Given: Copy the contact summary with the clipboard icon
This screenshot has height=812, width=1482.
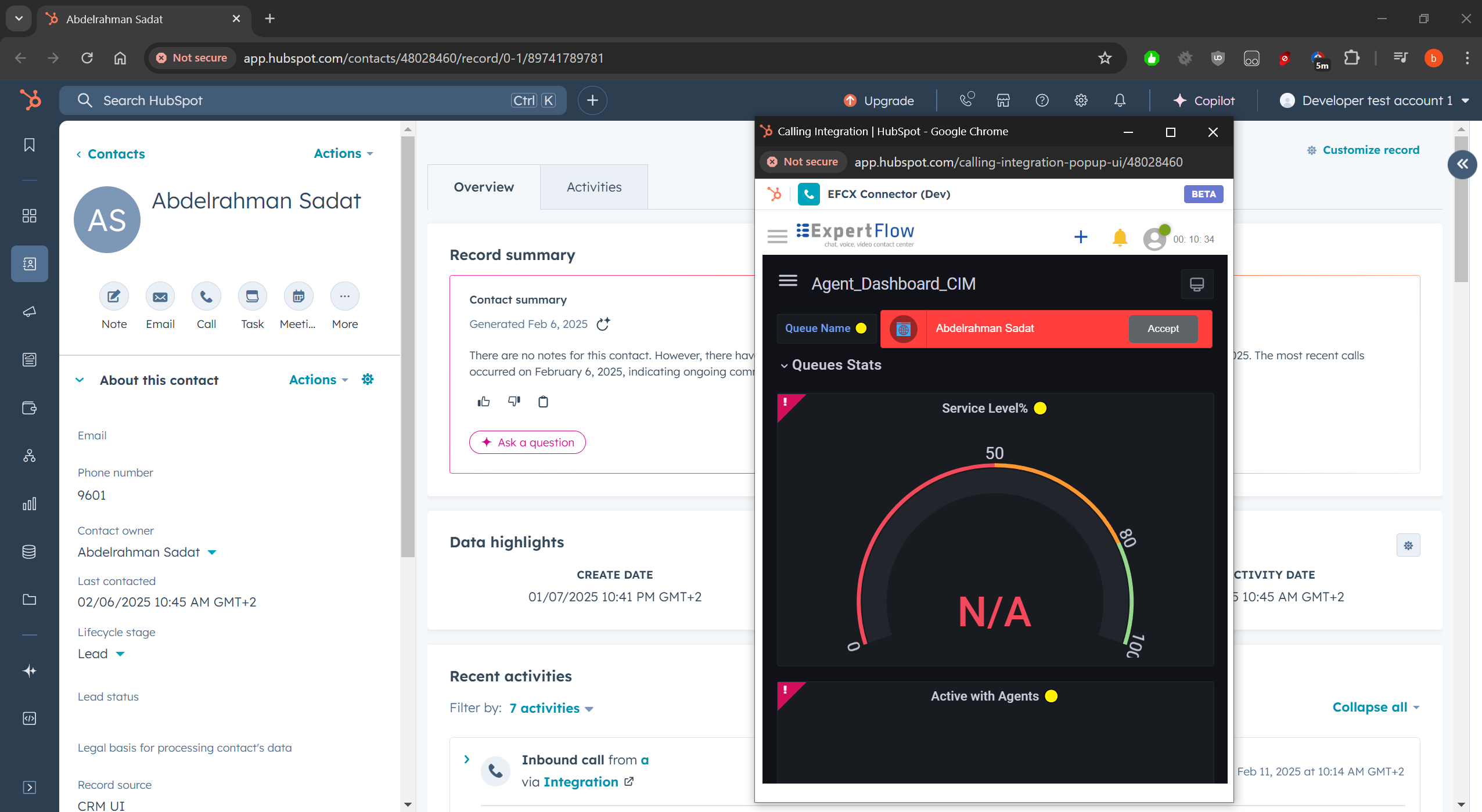Looking at the screenshot, I should point(543,402).
